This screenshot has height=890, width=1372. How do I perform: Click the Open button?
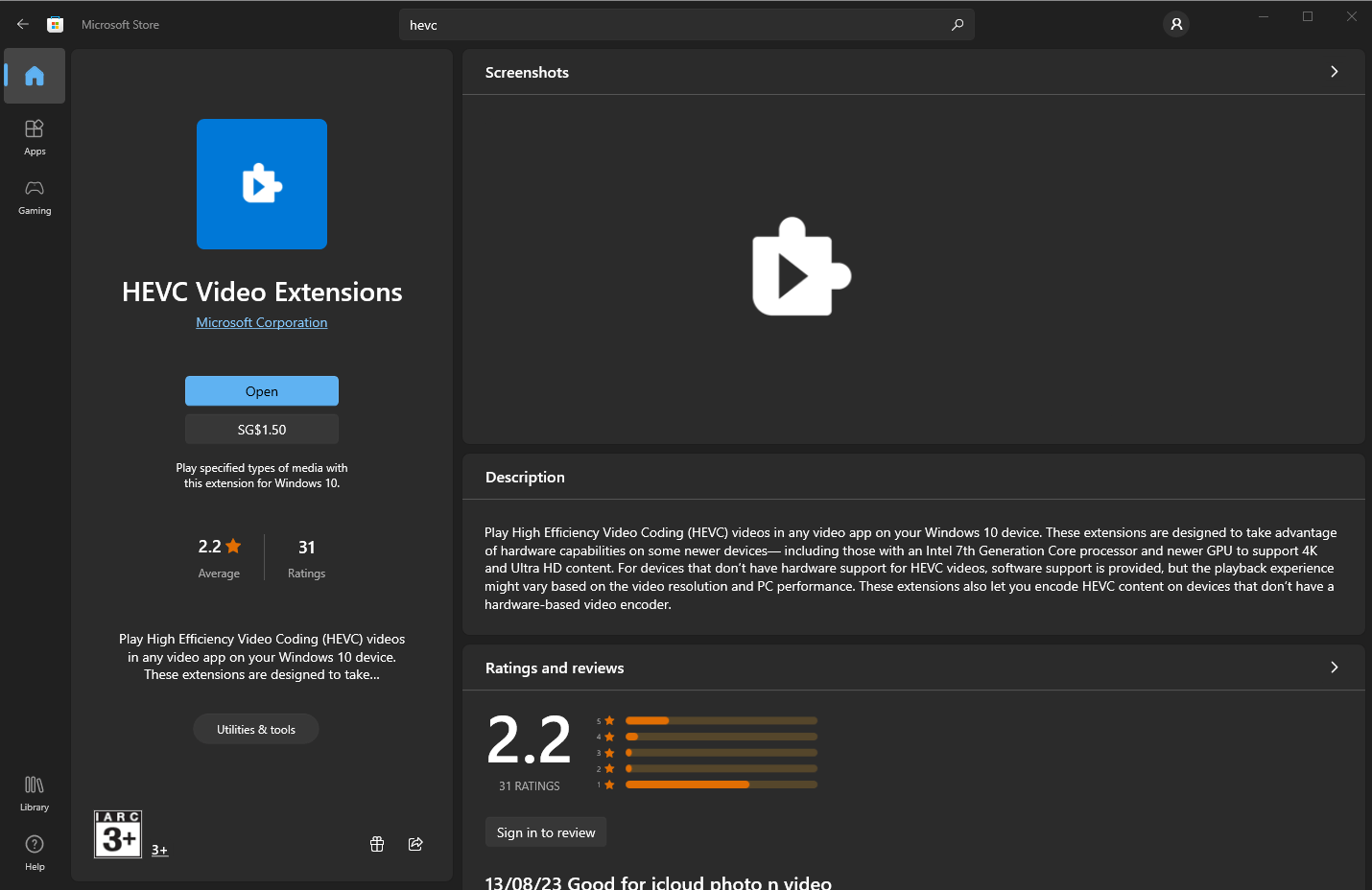262,391
